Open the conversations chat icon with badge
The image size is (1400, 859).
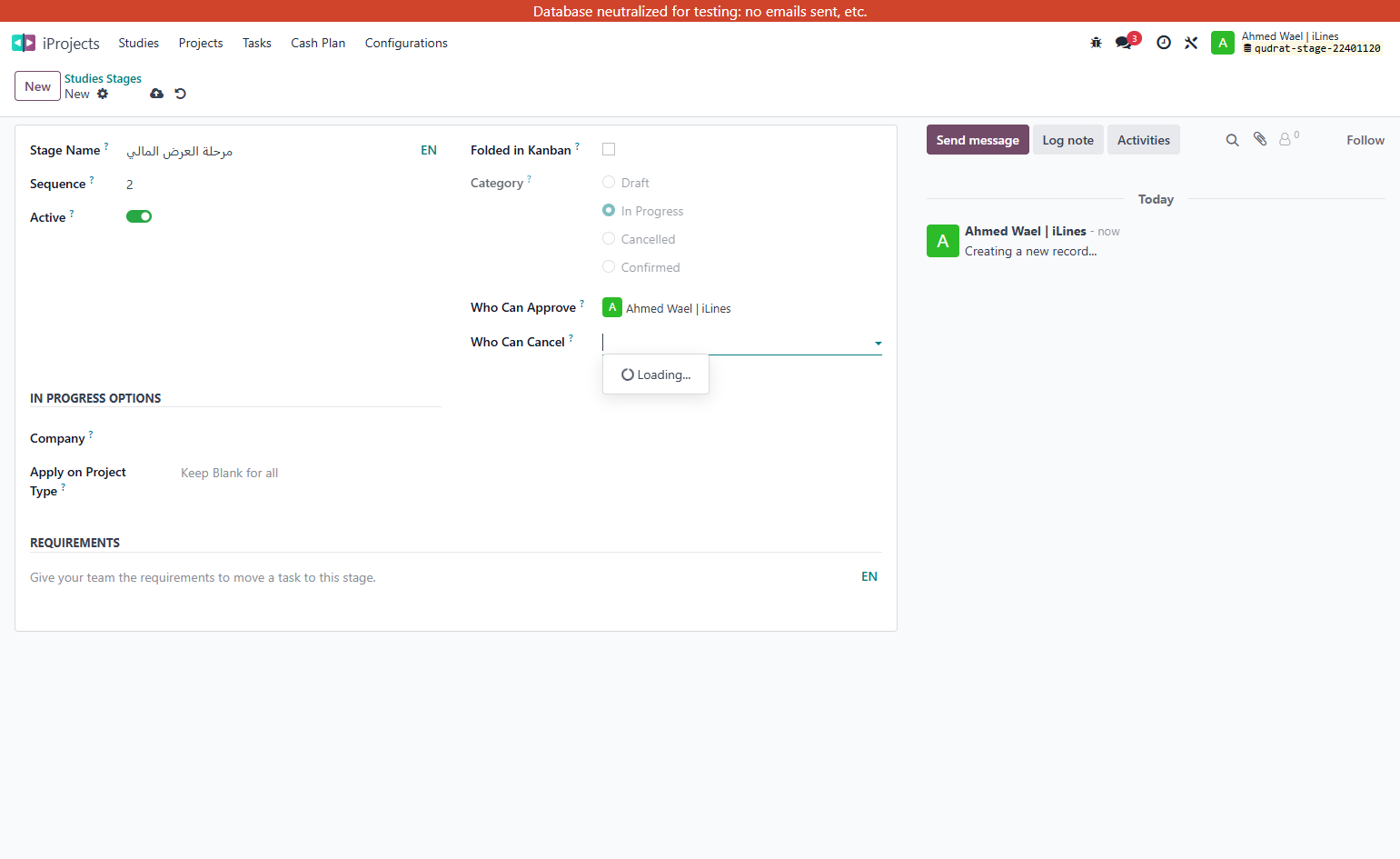click(x=1126, y=42)
